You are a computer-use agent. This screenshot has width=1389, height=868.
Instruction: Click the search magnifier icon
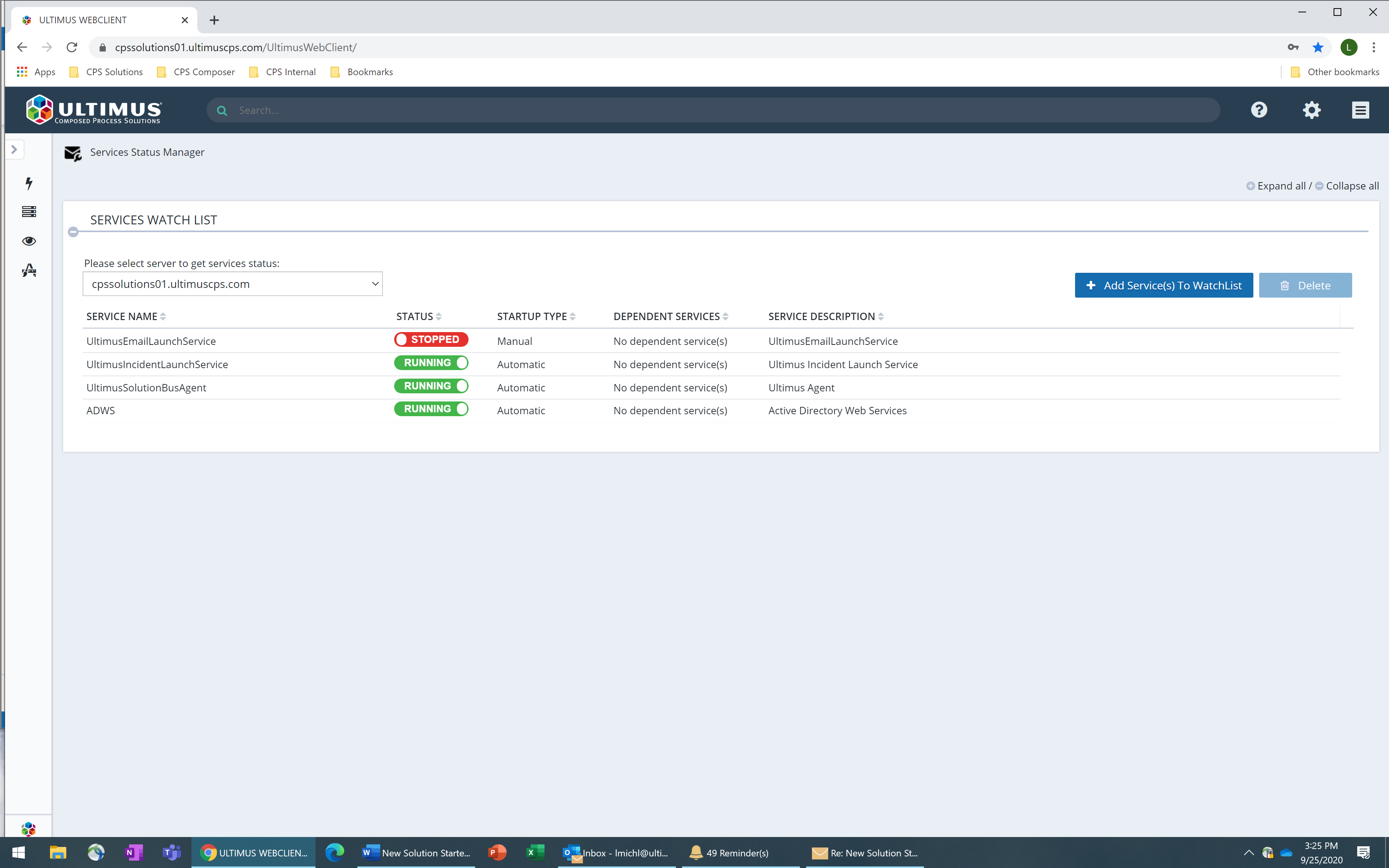[222, 110]
